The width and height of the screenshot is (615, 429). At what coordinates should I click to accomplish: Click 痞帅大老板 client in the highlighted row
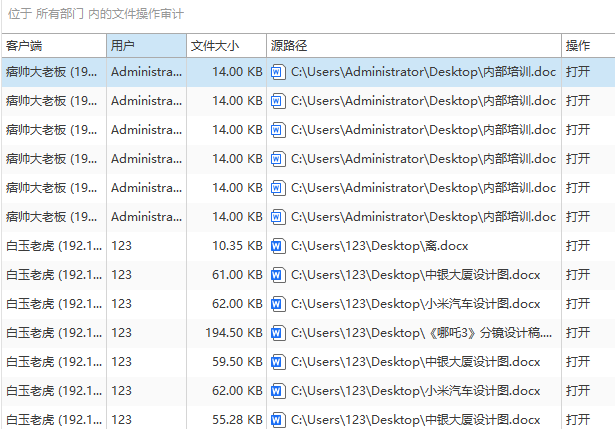pos(51,73)
